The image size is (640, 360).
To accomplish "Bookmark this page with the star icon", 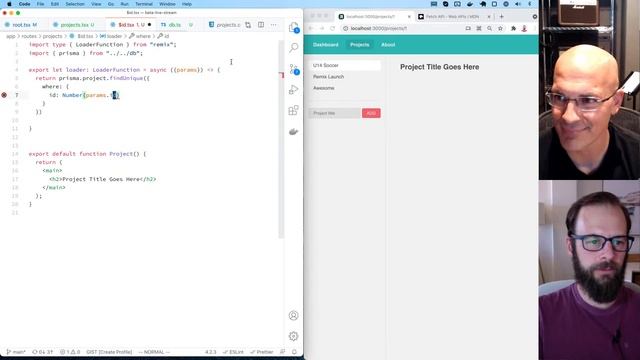I will (500, 29).
